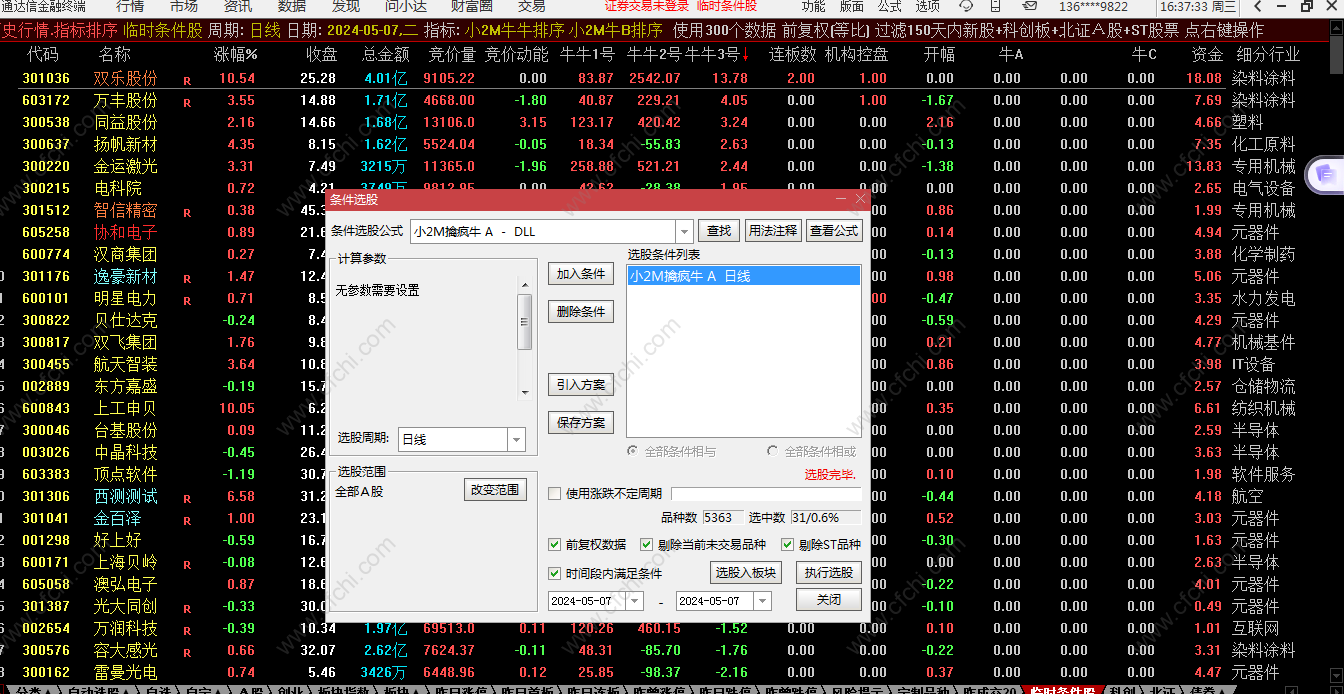Select 全部条件相或 radio button
The width and height of the screenshot is (1344, 694).
772,452
